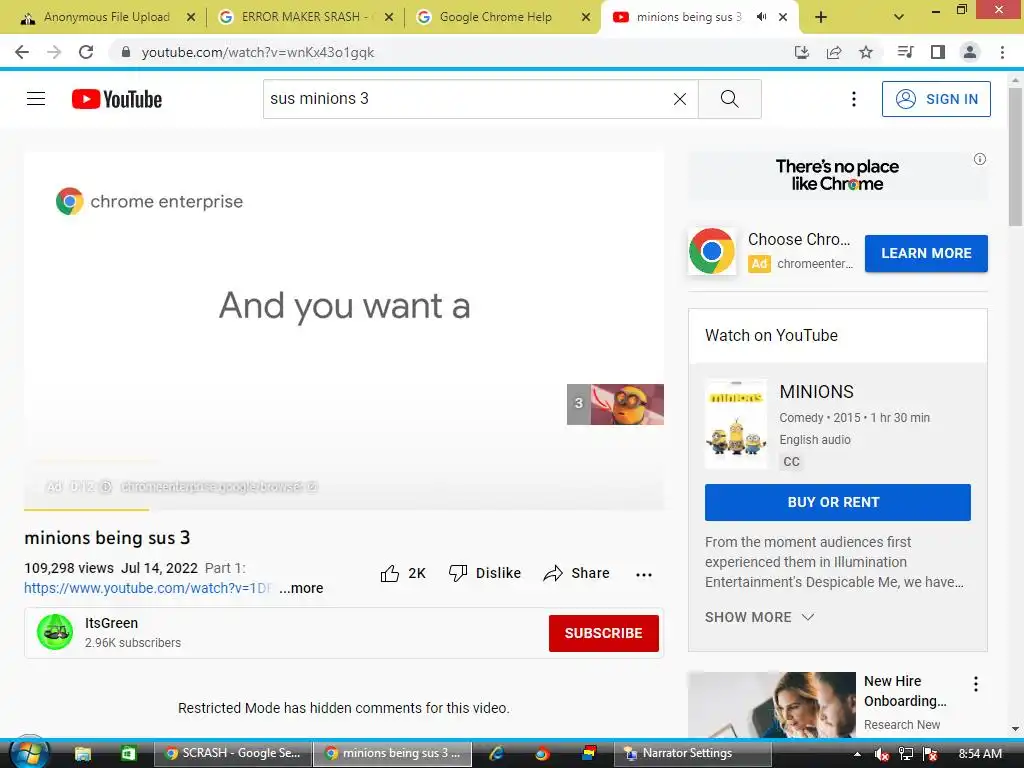Go to the YouTube home logo
The image size is (1024, 768).
pos(117,99)
